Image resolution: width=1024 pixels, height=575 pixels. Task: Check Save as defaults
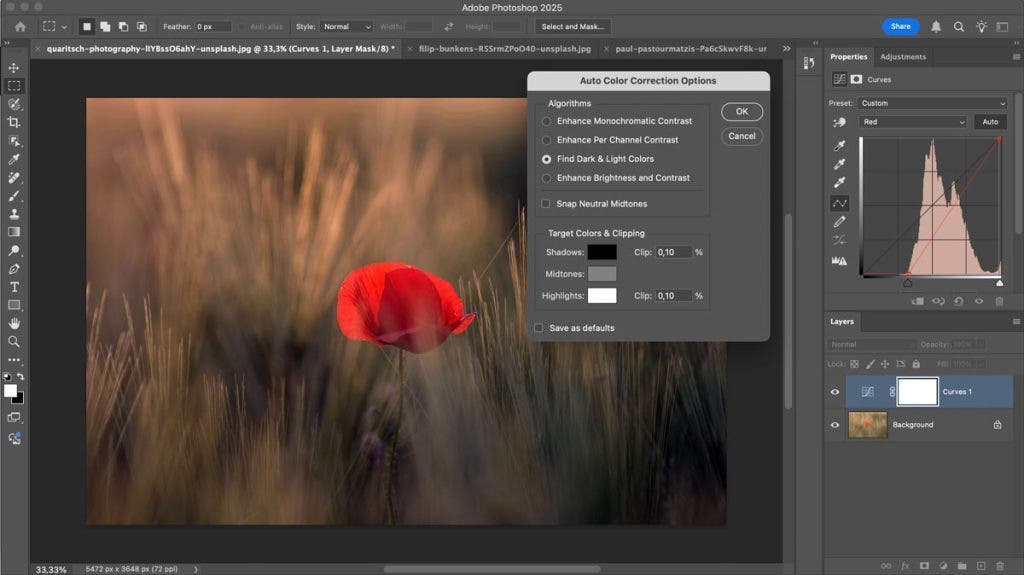pos(539,328)
